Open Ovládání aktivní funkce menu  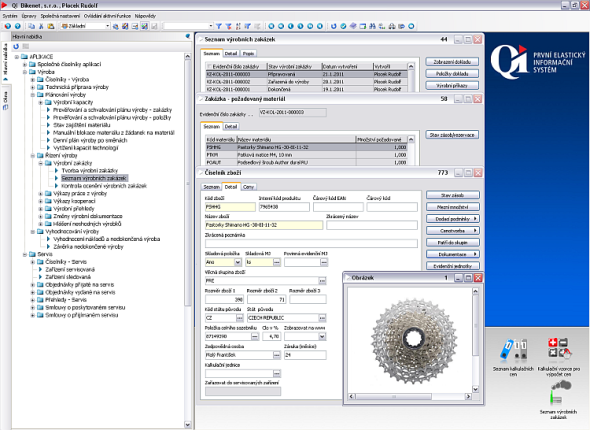click(107, 16)
